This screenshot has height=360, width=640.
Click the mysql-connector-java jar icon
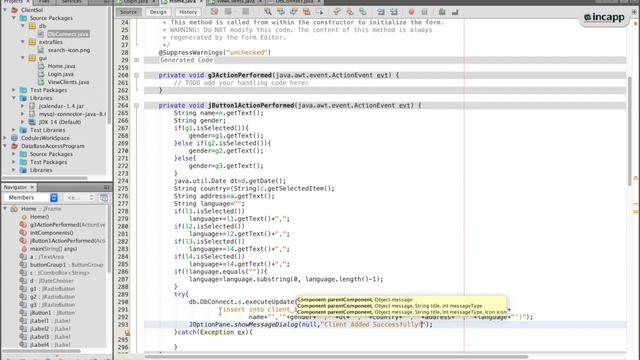tap(32, 114)
